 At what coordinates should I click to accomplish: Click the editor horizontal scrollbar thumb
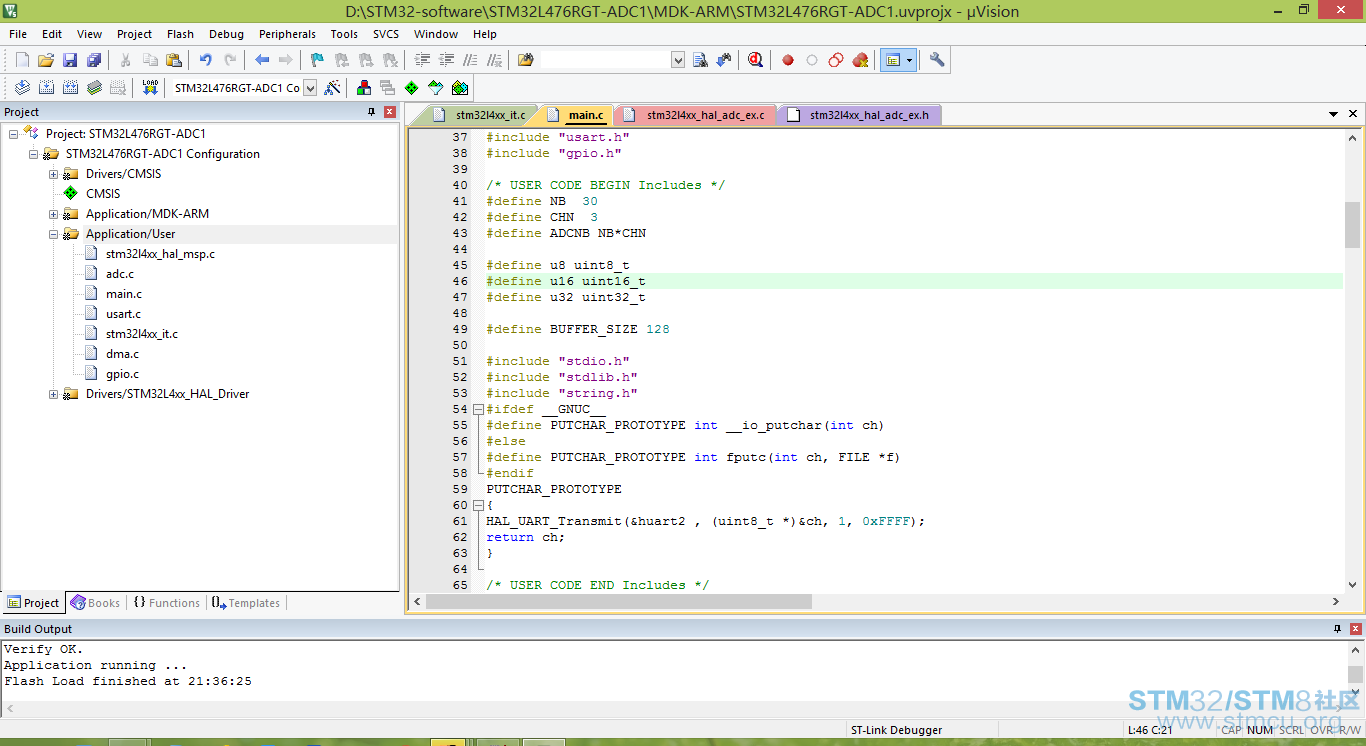coord(618,601)
